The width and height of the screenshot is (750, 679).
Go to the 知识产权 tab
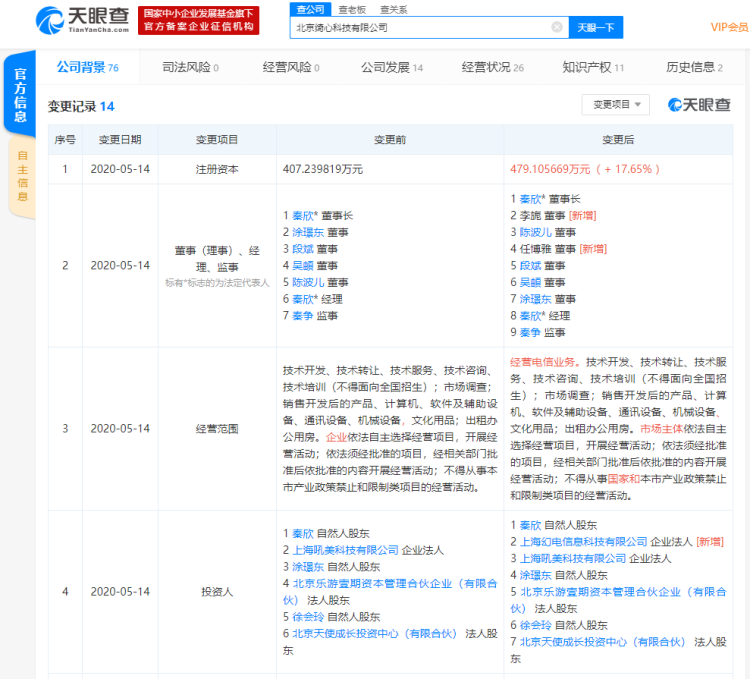tap(592, 68)
